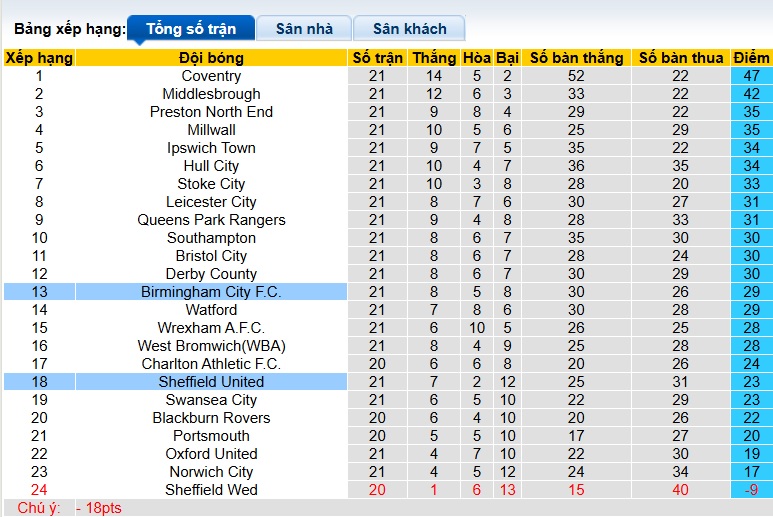Select Wrexham A.F.C. in standings

(211, 328)
